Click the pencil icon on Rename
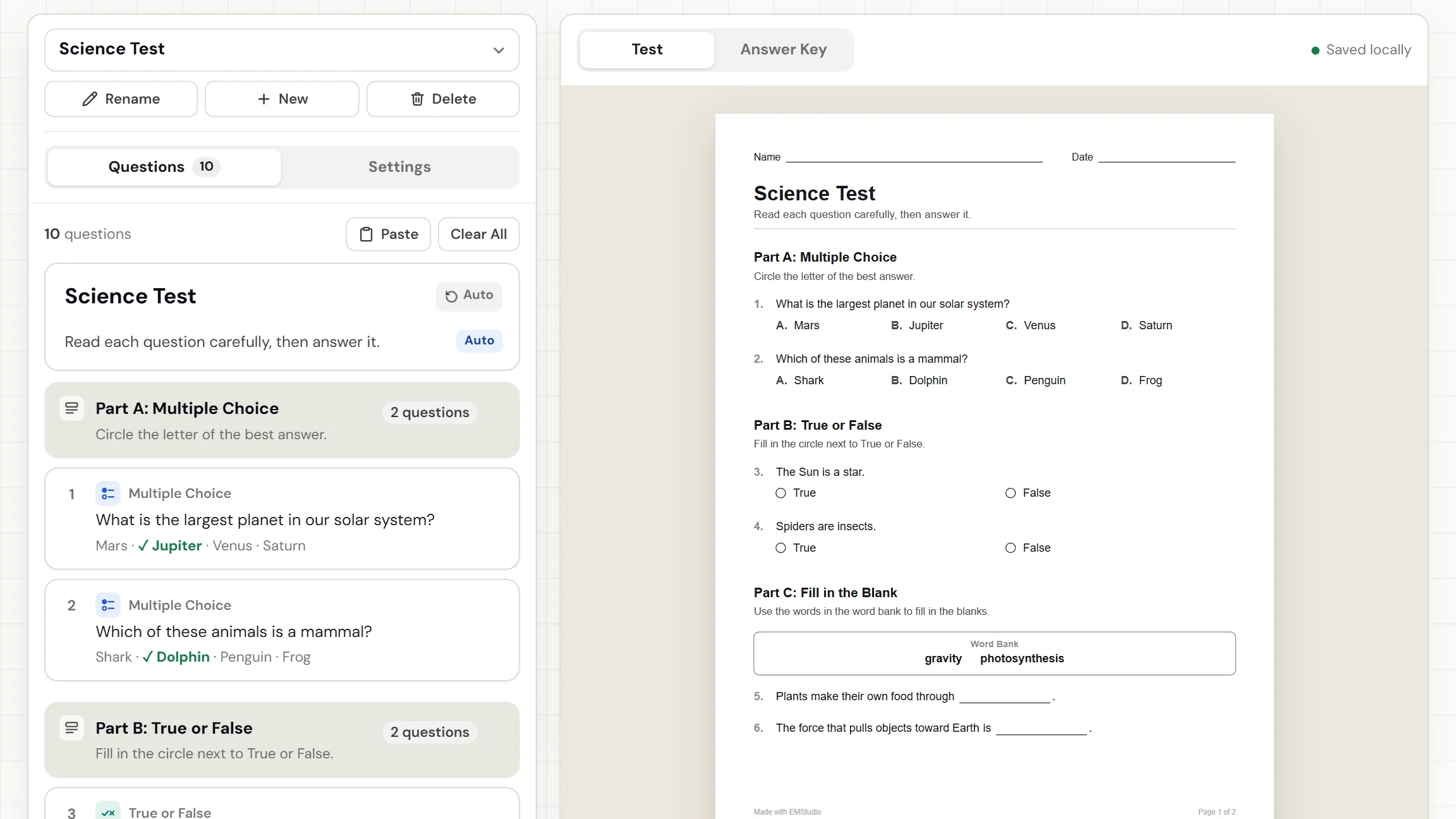Image resolution: width=1456 pixels, height=819 pixels. pyautogui.click(x=90, y=99)
